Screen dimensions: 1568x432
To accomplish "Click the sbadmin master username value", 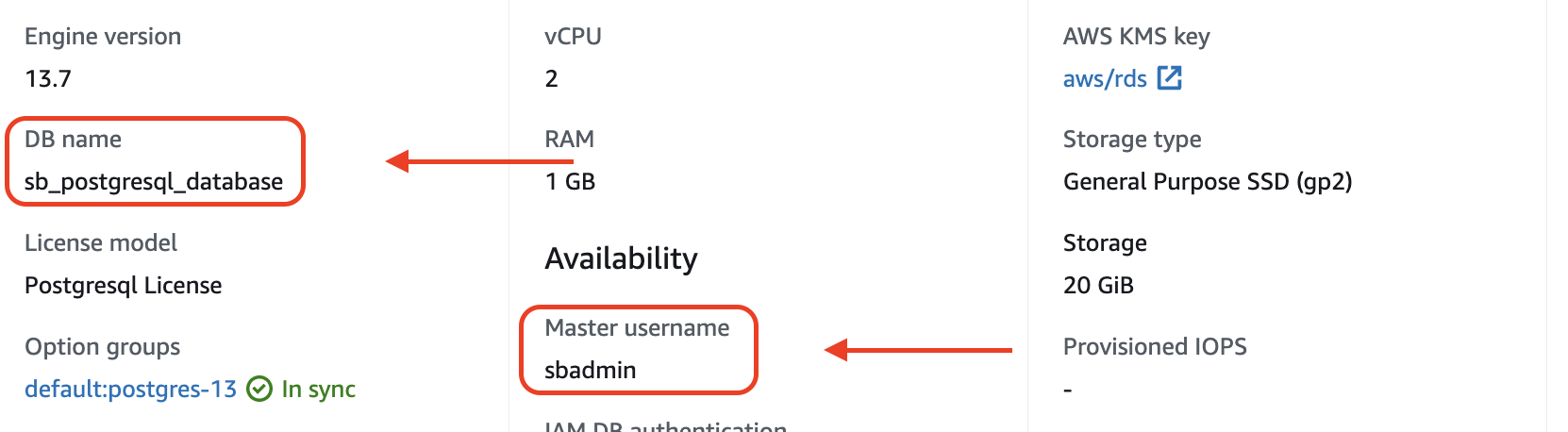I will (x=591, y=370).
